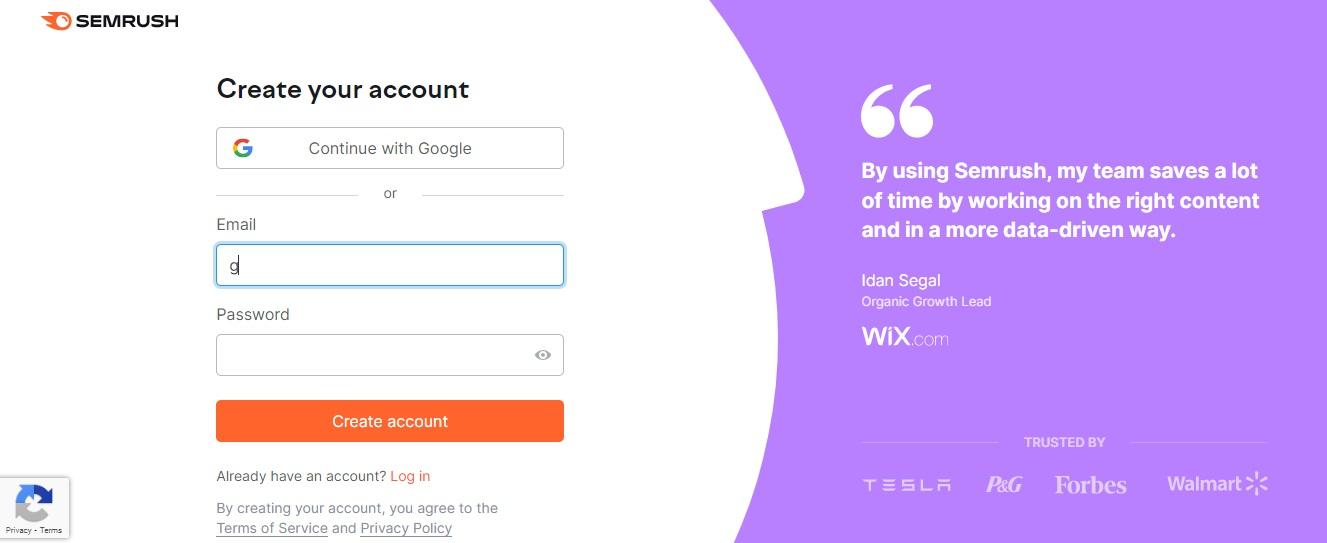Click the large quotation mark icon
1327x543 pixels.
(x=897, y=110)
